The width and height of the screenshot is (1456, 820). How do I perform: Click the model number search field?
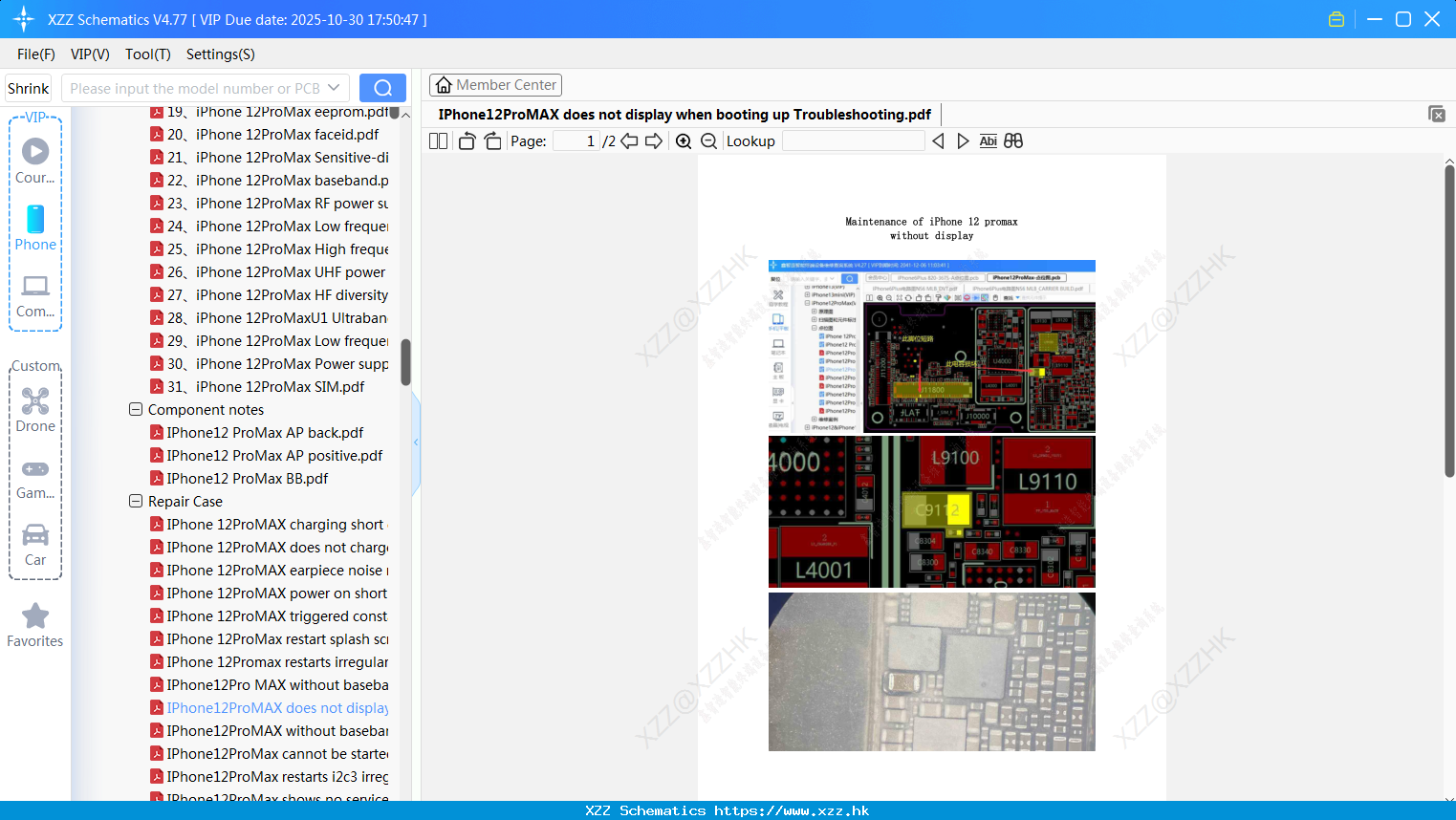tap(194, 88)
